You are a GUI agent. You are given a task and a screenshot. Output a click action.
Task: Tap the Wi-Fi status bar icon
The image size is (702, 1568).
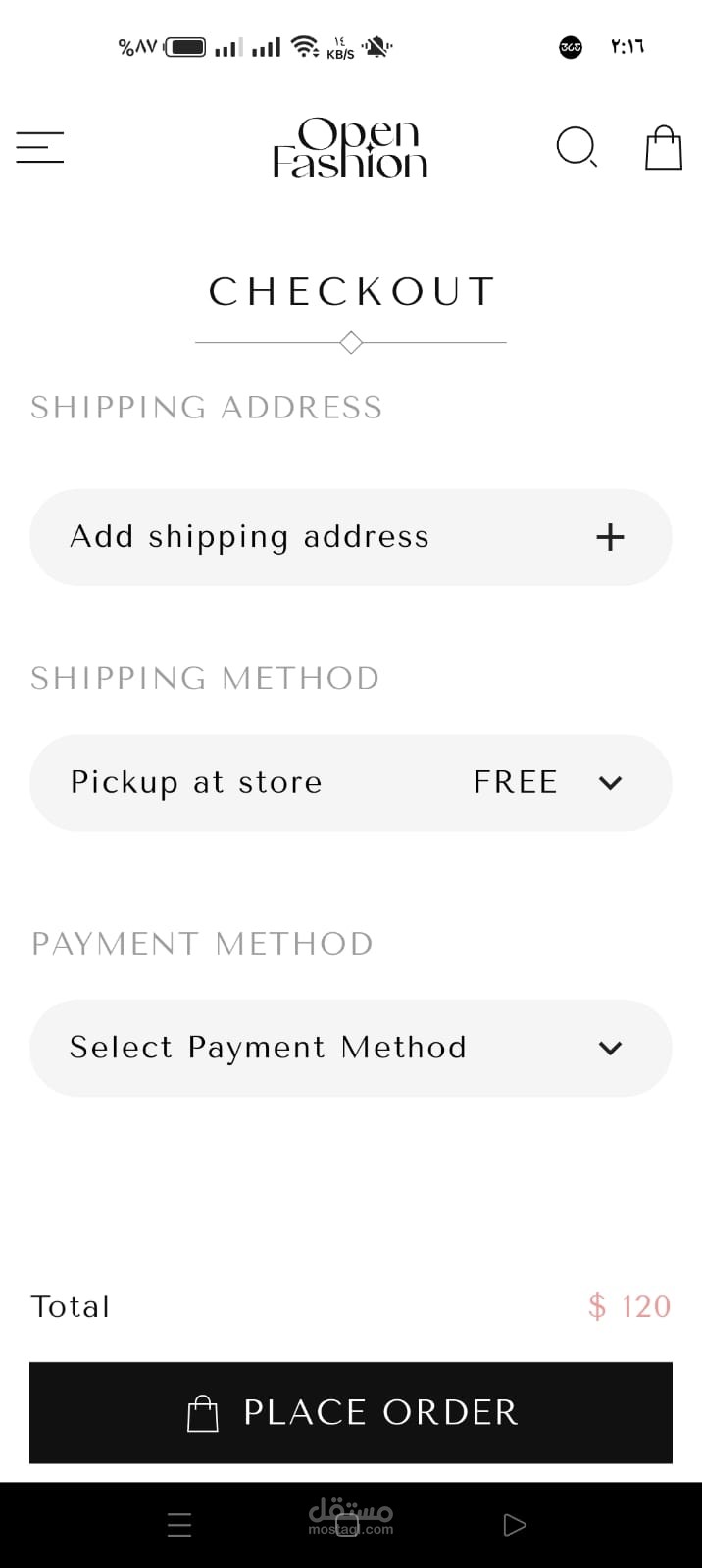pos(306,46)
